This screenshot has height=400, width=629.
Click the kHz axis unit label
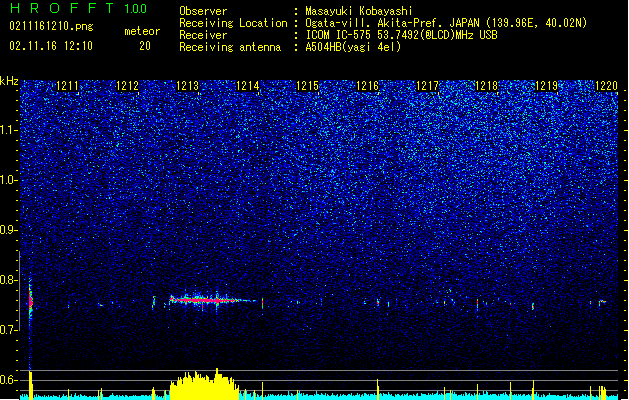click(x=9, y=81)
